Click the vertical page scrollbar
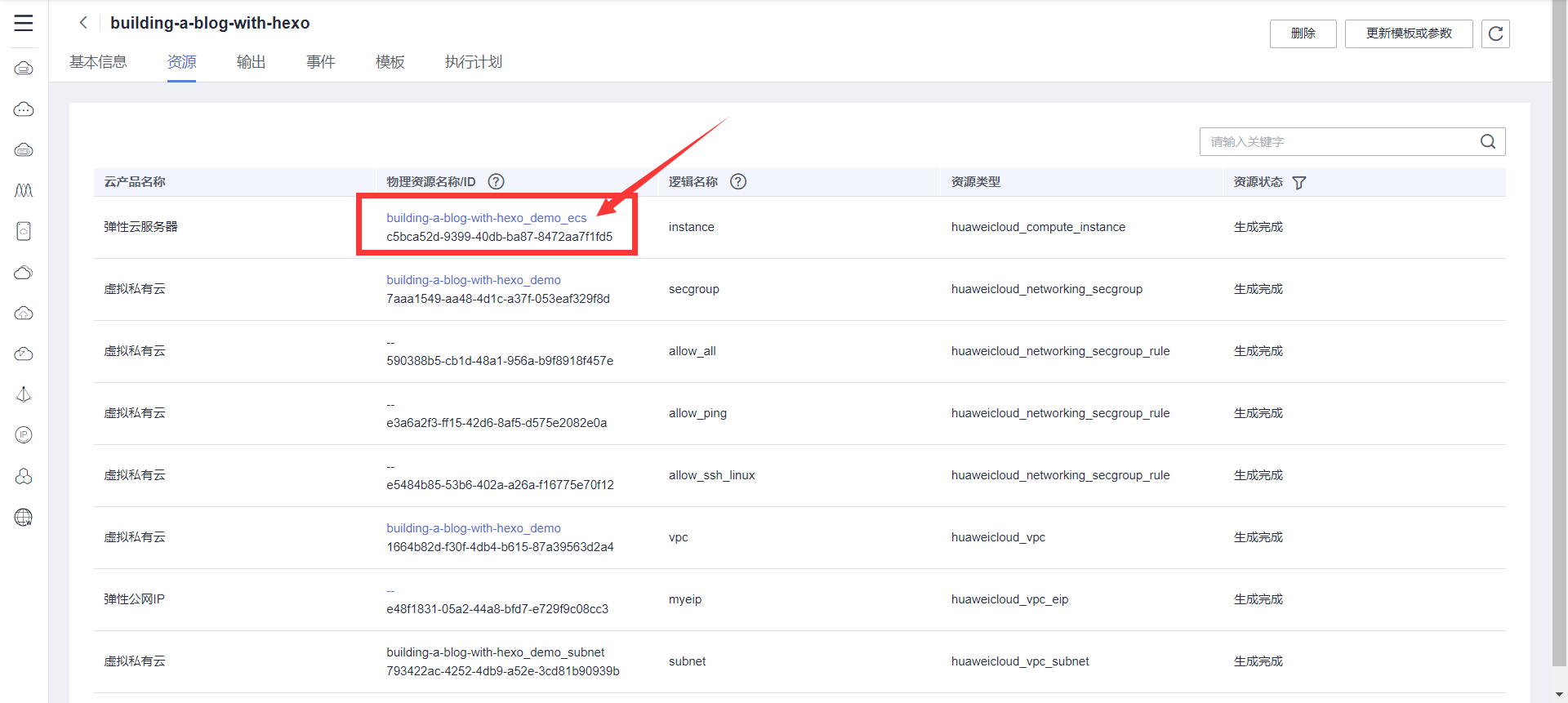 [1559, 327]
